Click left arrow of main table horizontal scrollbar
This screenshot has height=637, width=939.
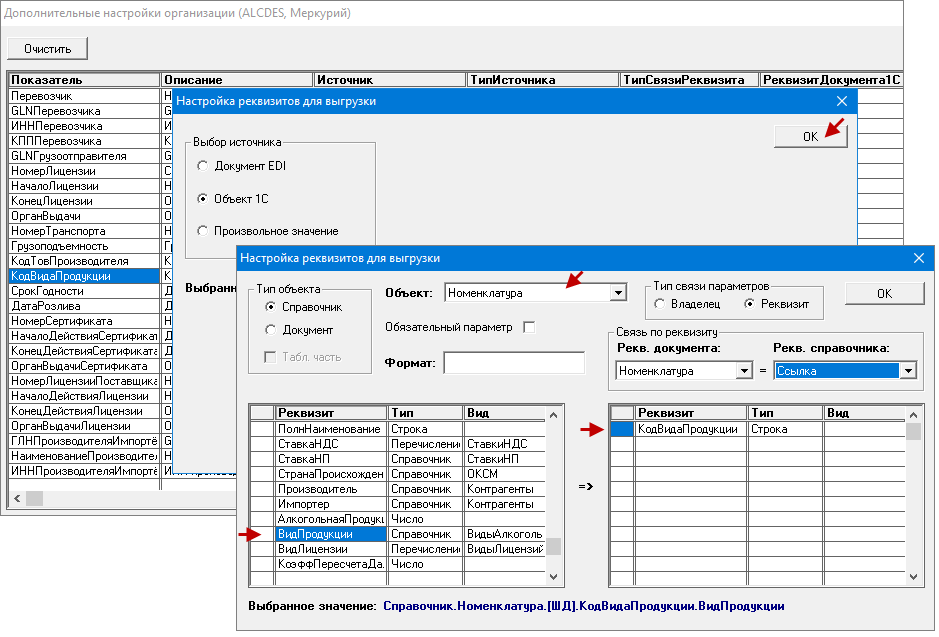[x=17, y=498]
